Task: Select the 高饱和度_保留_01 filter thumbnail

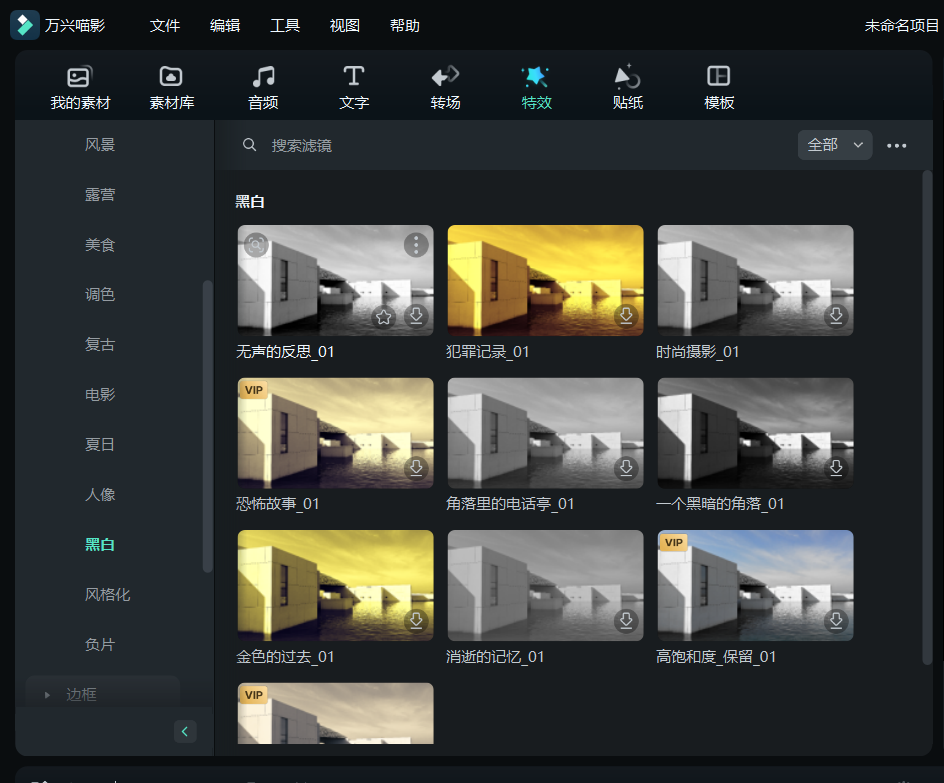Action: click(755, 585)
